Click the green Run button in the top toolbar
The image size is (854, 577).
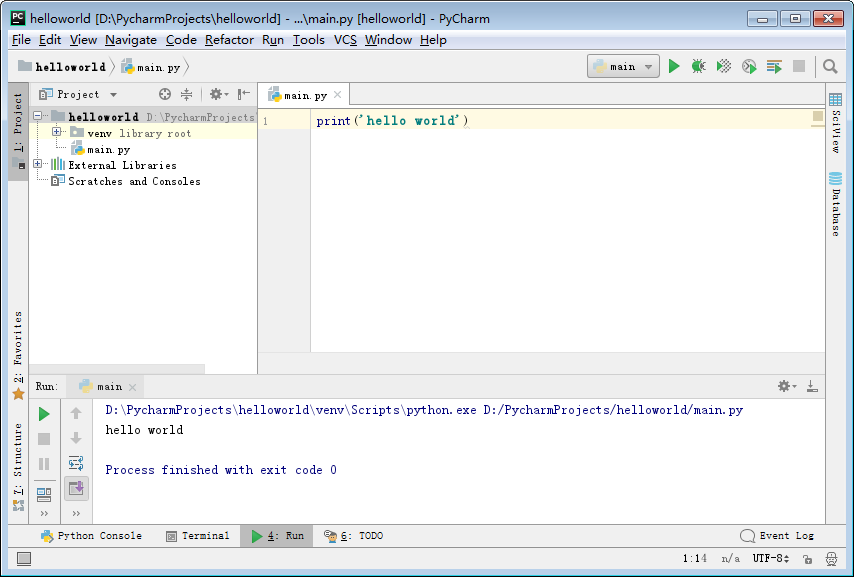click(674, 66)
